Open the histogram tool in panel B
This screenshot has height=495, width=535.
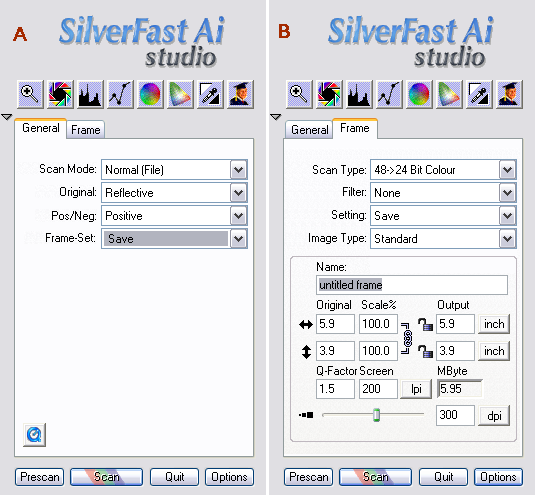click(x=359, y=94)
